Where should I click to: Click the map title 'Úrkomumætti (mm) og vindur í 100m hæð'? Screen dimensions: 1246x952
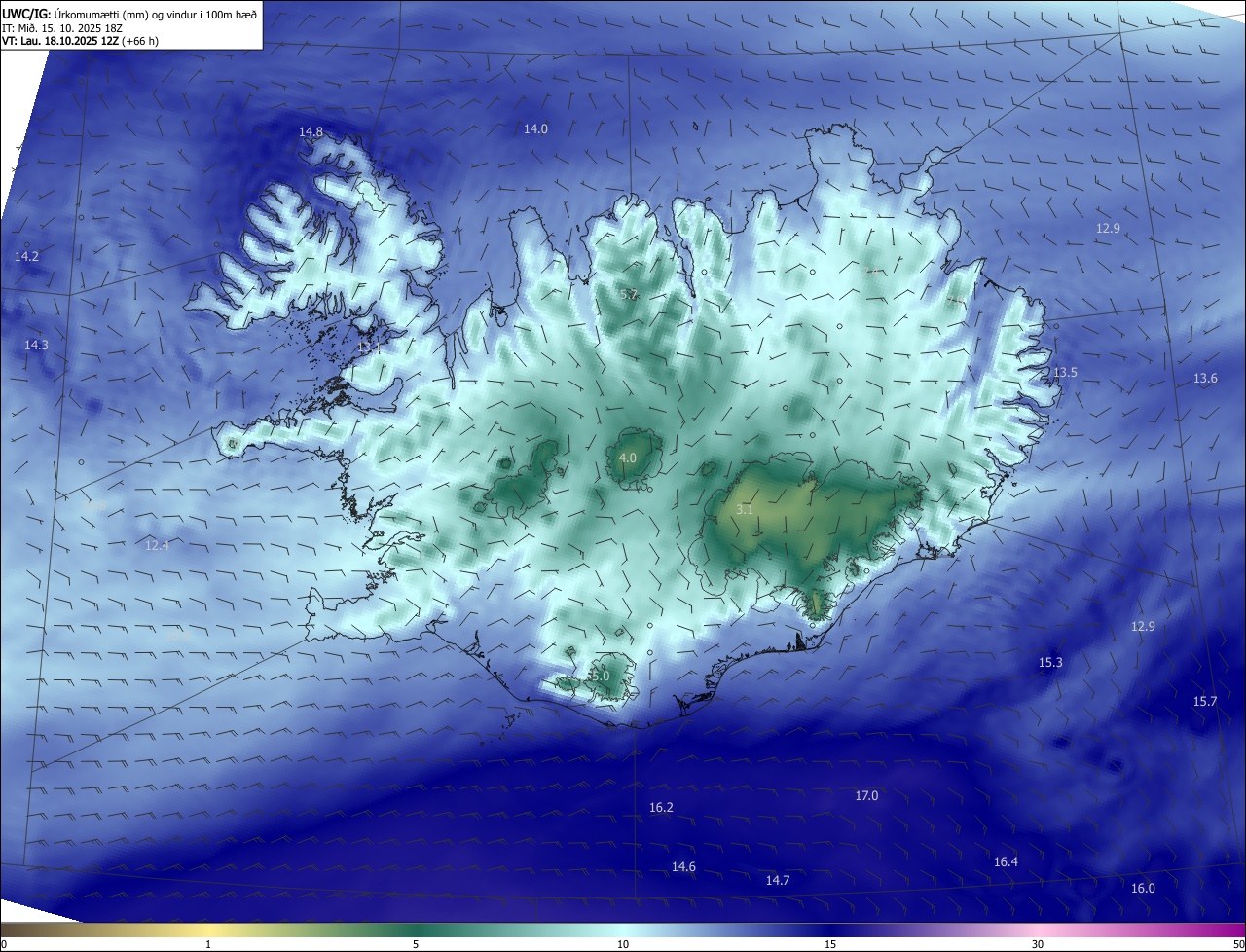pos(156,15)
